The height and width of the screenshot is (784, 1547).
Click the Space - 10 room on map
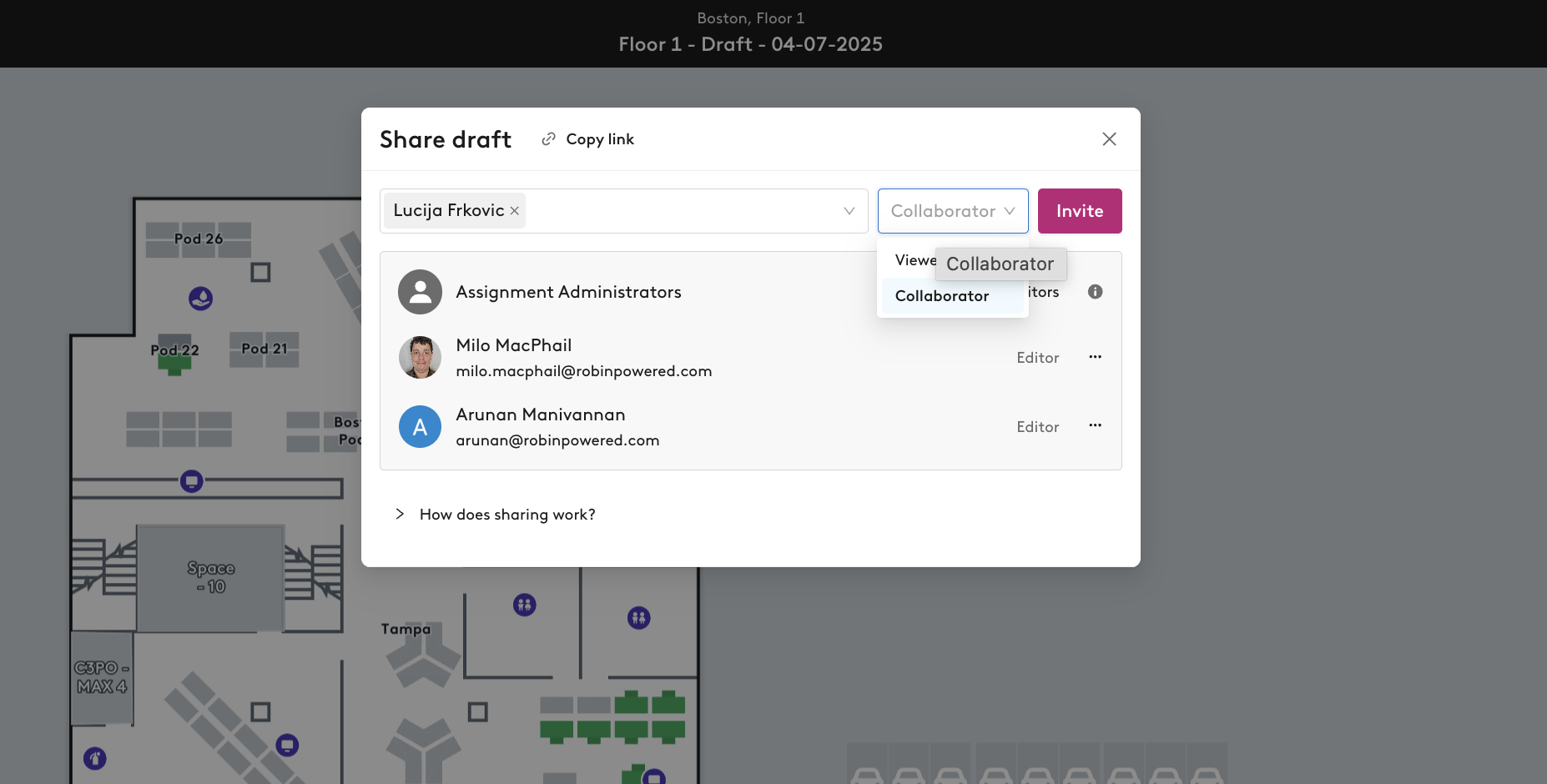(210, 577)
